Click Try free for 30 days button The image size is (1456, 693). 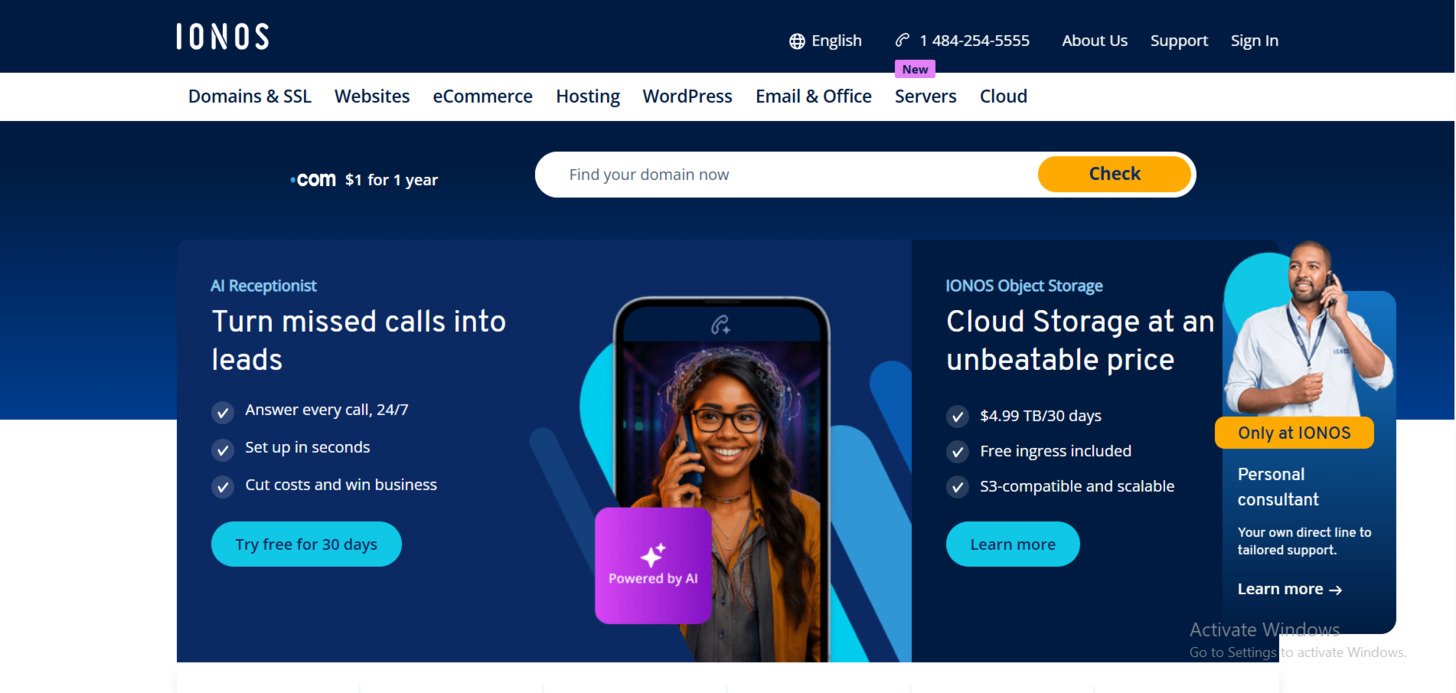306,544
